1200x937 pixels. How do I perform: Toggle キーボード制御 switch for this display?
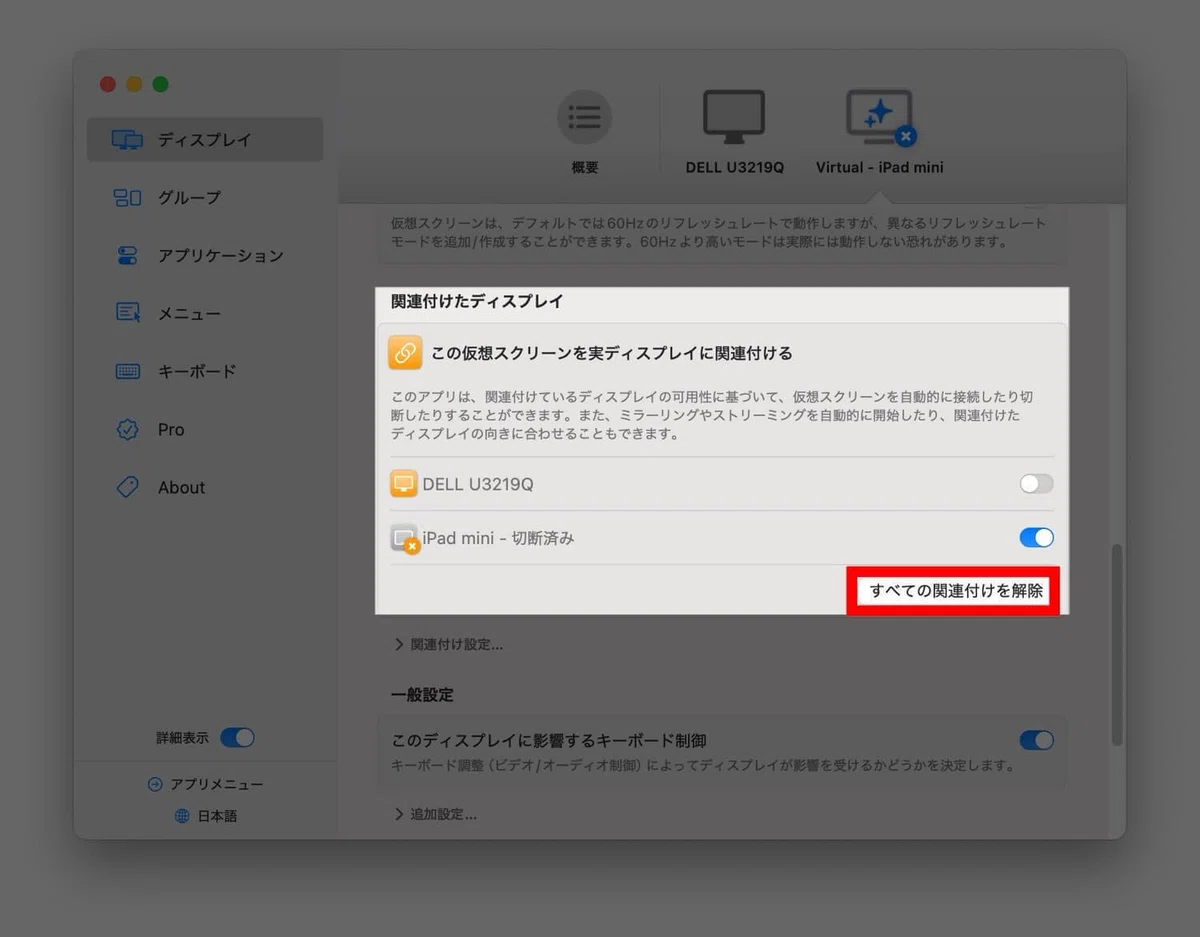pyautogui.click(x=1036, y=741)
